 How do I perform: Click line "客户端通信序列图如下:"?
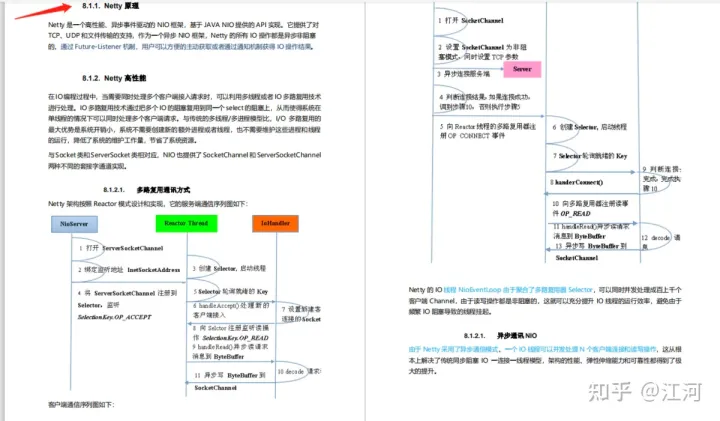point(81,404)
